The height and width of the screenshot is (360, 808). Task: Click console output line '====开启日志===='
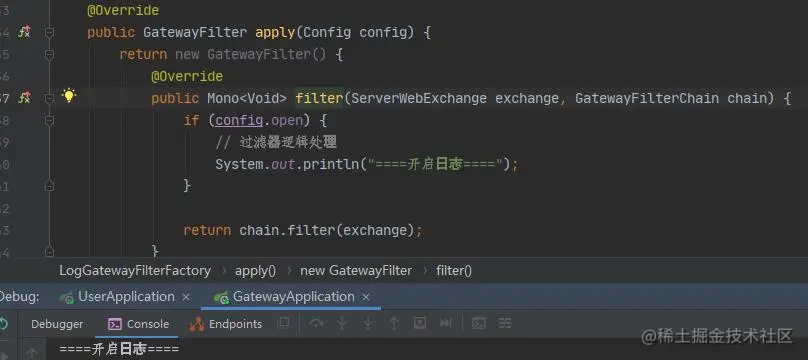[x=119, y=349]
